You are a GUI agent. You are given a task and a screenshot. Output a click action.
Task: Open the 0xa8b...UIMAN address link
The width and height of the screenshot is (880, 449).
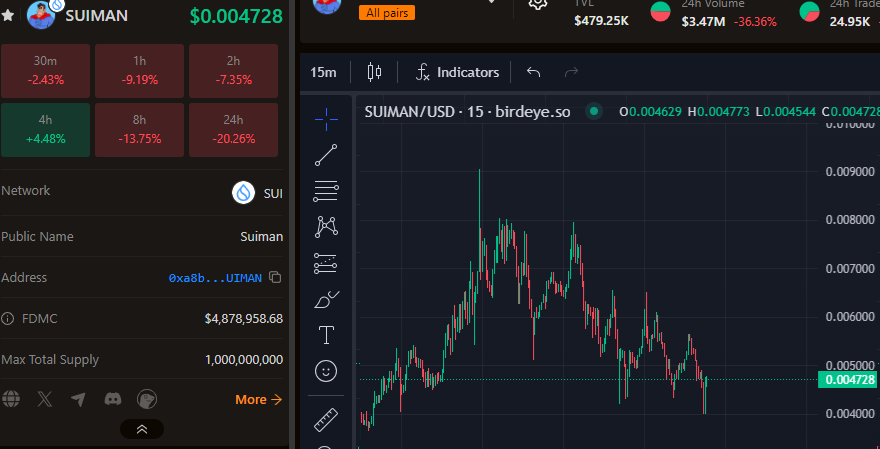[x=215, y=278]
